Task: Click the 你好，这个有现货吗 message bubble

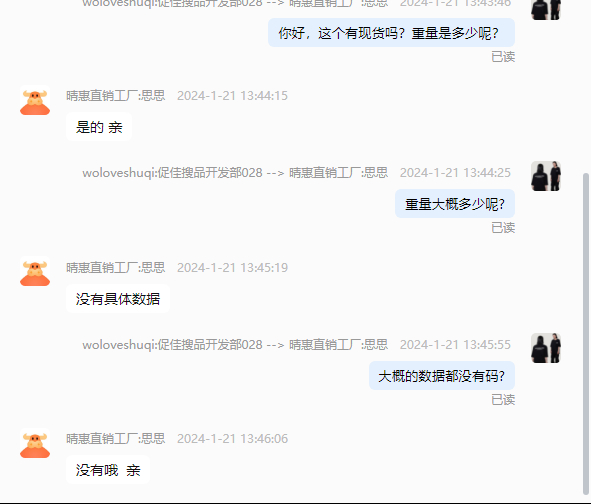Action: coord(391,33)
